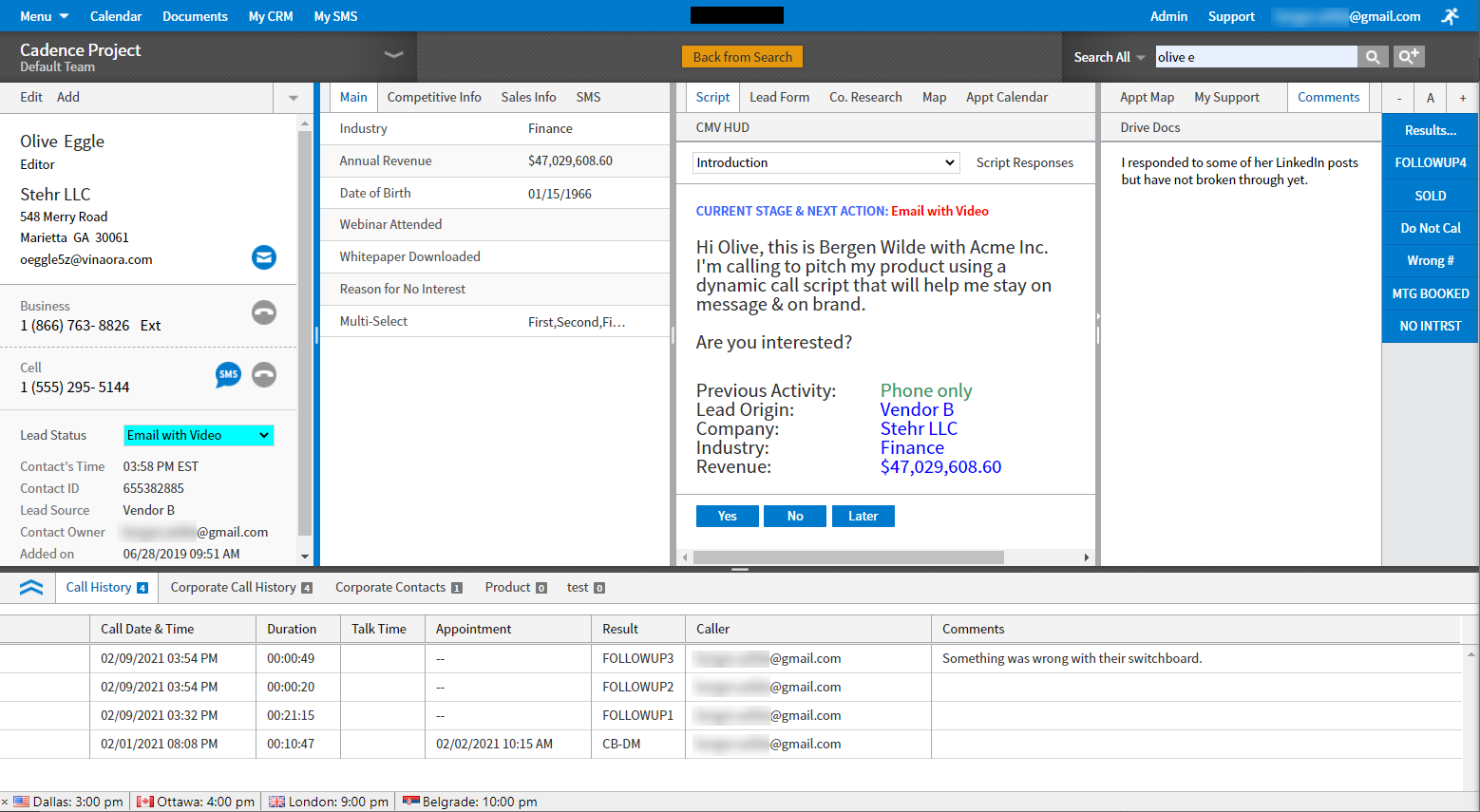The width and height of the screenshot is (1480, 812).
Task: Switch to Sales Info tab
Action: click(x=528, y=97)
